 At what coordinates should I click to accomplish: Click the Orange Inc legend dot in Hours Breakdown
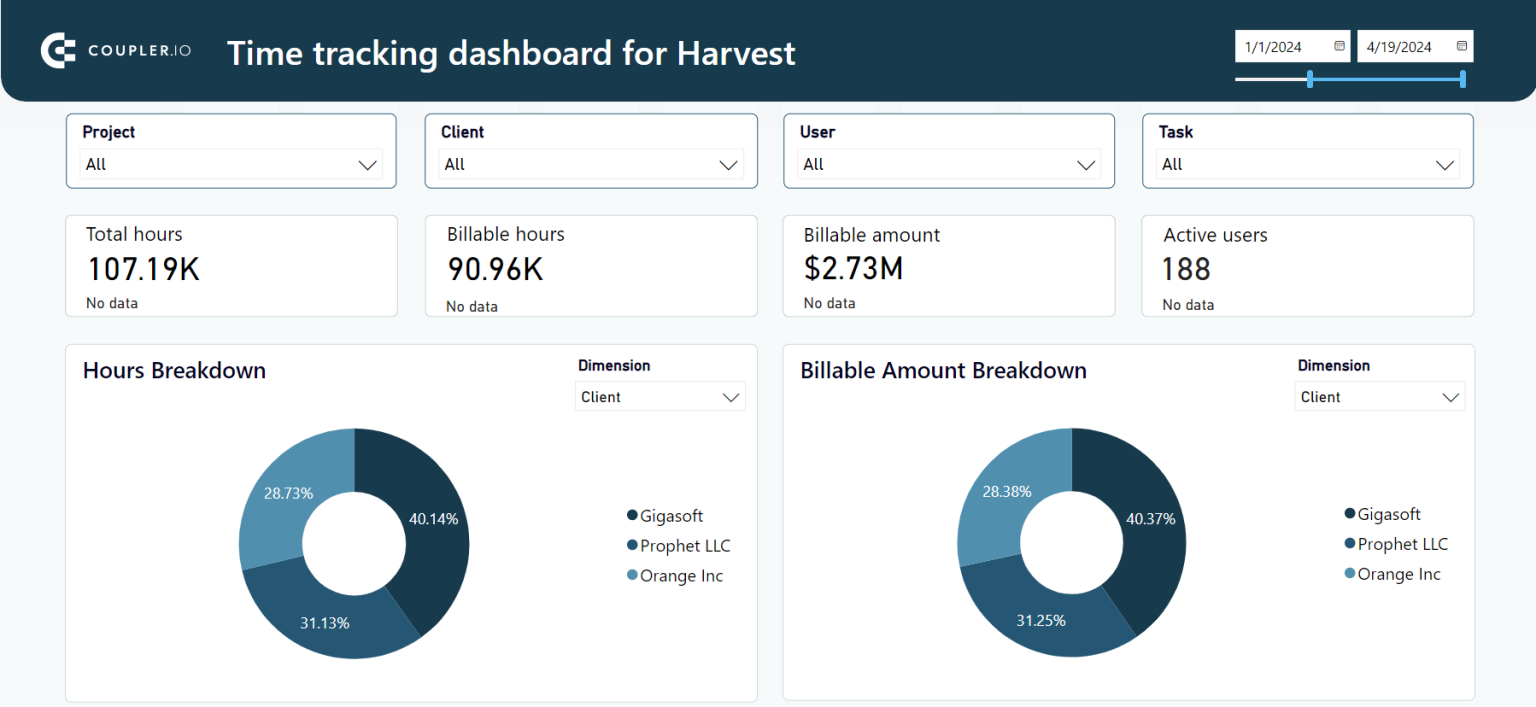[x=632, y=575]
